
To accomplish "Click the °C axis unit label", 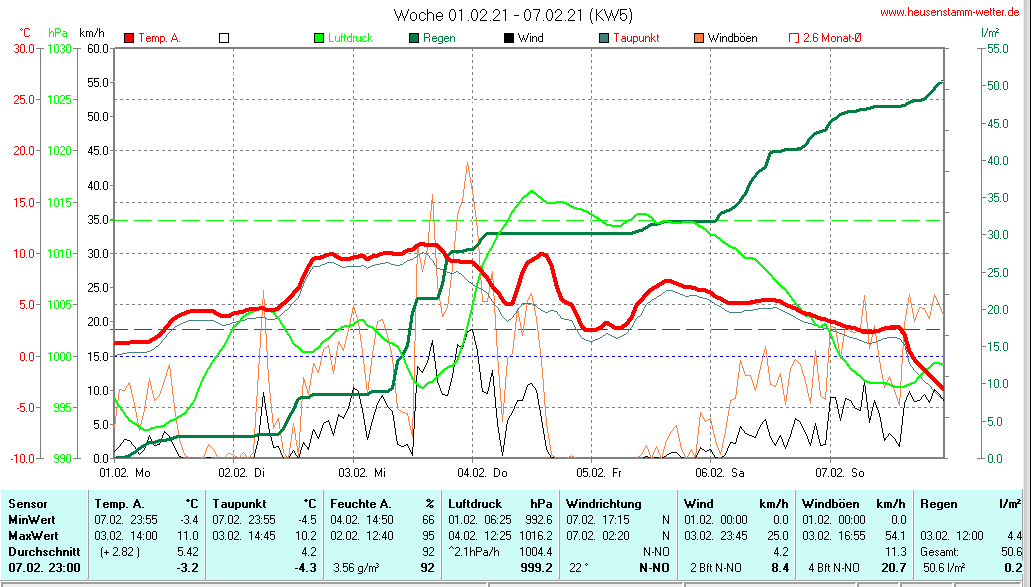I will click(24, 33).
